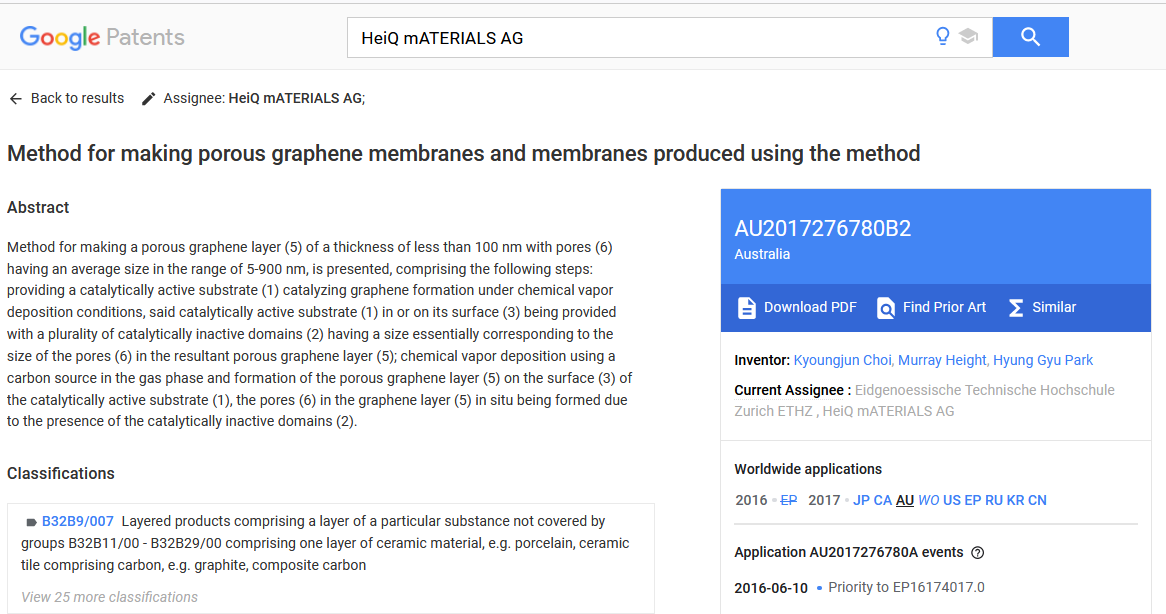Viewport: 1166px width, 614px height.
Task: Click Priority to EP16174017.0 text
Action: pyautogui.click(x=906, y=587)
